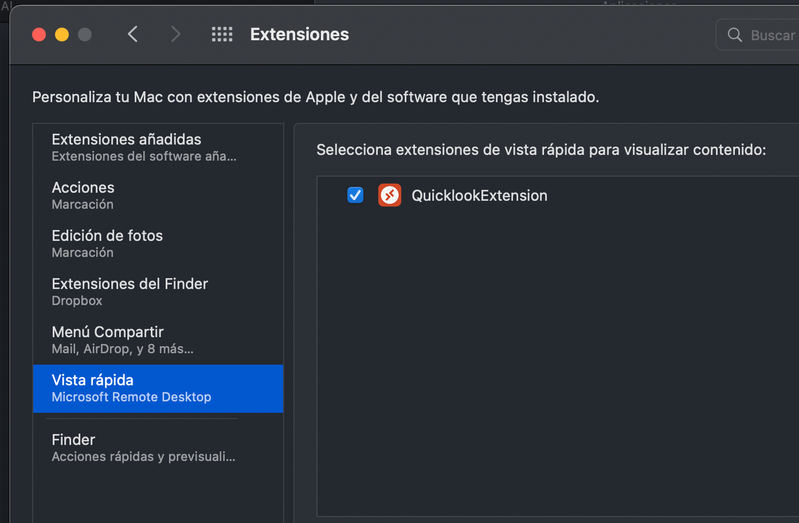Screen dimensions: 799x523
Task: Click the Extensiones window title
Action: coord(299,34)
